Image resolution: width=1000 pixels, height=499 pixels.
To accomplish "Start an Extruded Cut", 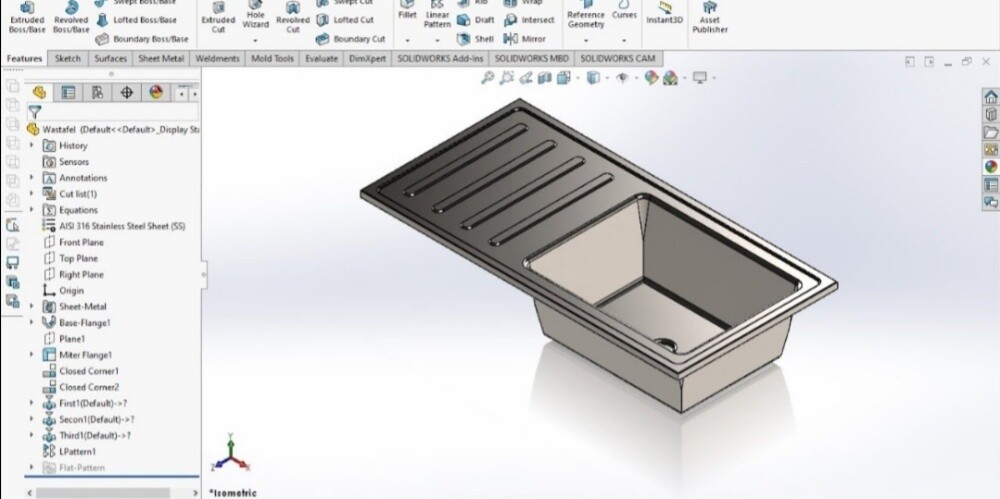I will [x=218, y=18].
